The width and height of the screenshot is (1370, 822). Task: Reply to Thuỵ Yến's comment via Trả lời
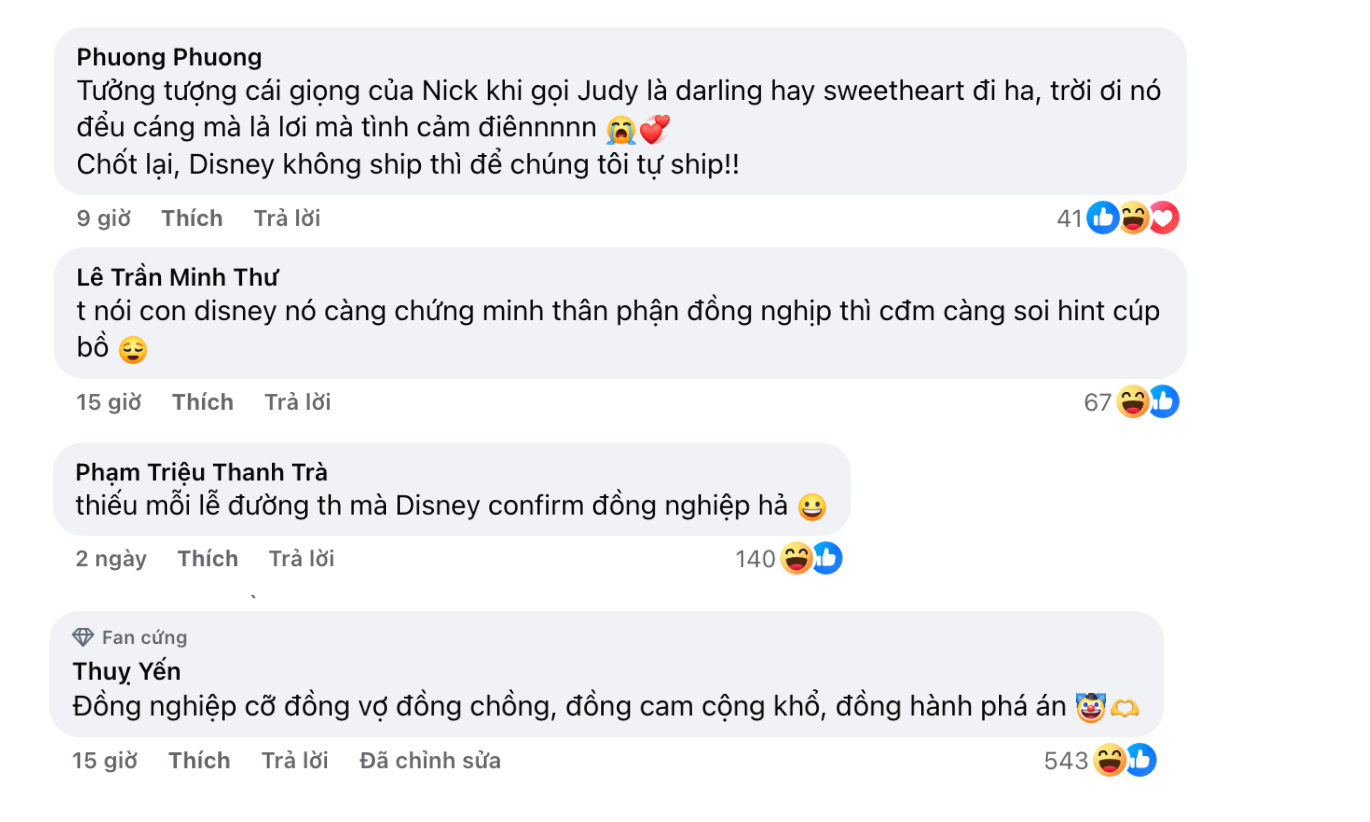pyautogui.click(x=294, y=761)
